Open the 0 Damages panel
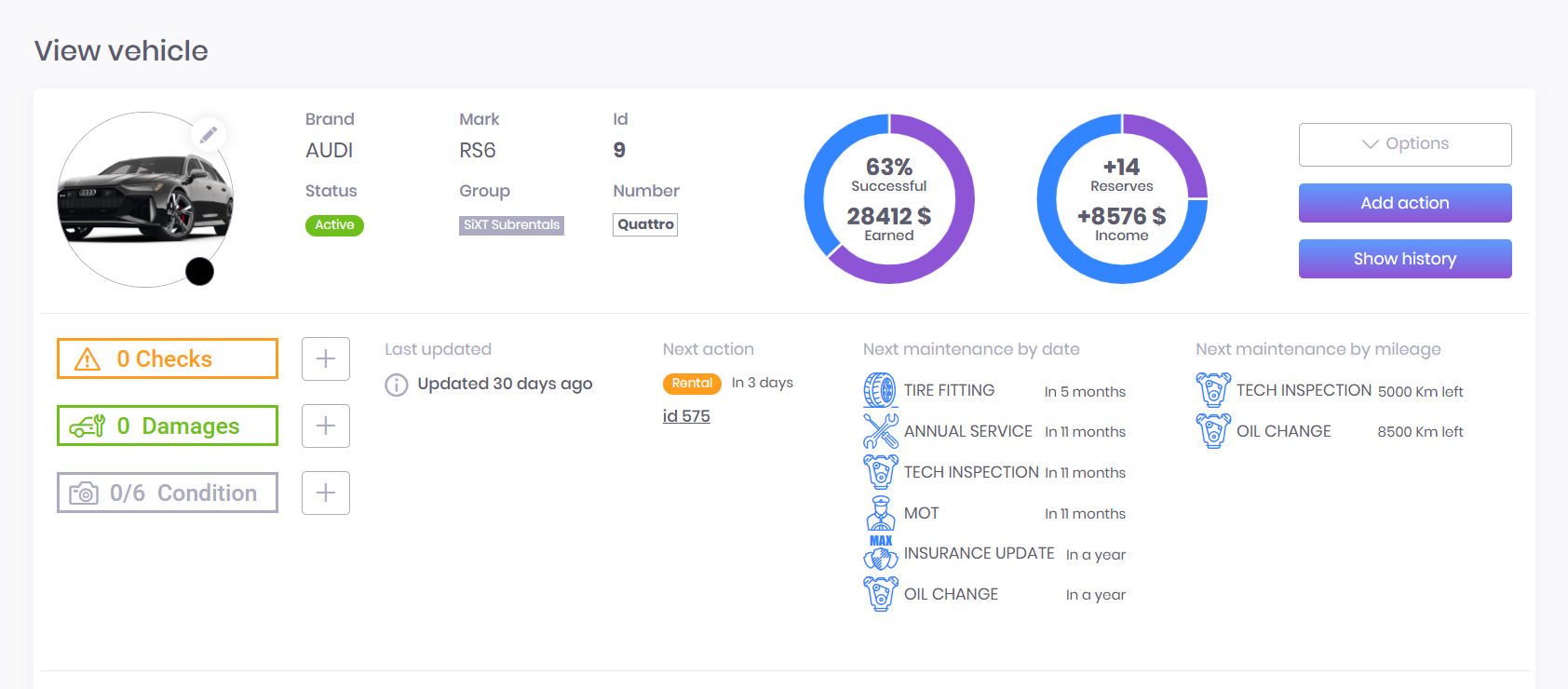Image resolution: width=1568 pixels, height=689 pixels. pyautogui.click(x=168, y=426)
